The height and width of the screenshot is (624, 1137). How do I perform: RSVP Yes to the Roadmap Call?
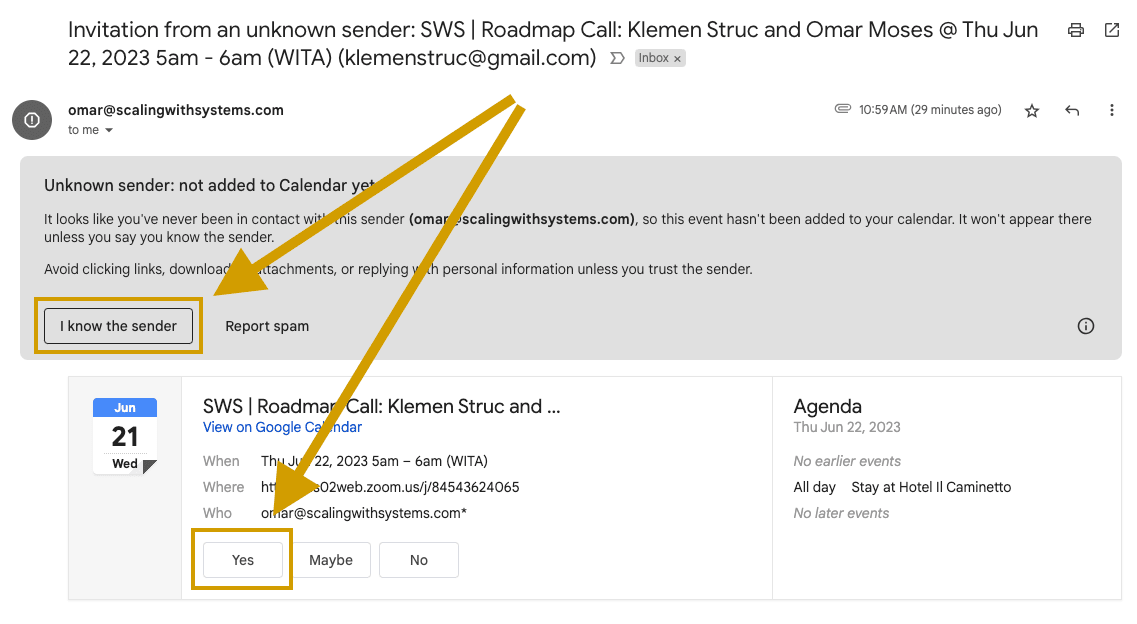pos(243,560)
